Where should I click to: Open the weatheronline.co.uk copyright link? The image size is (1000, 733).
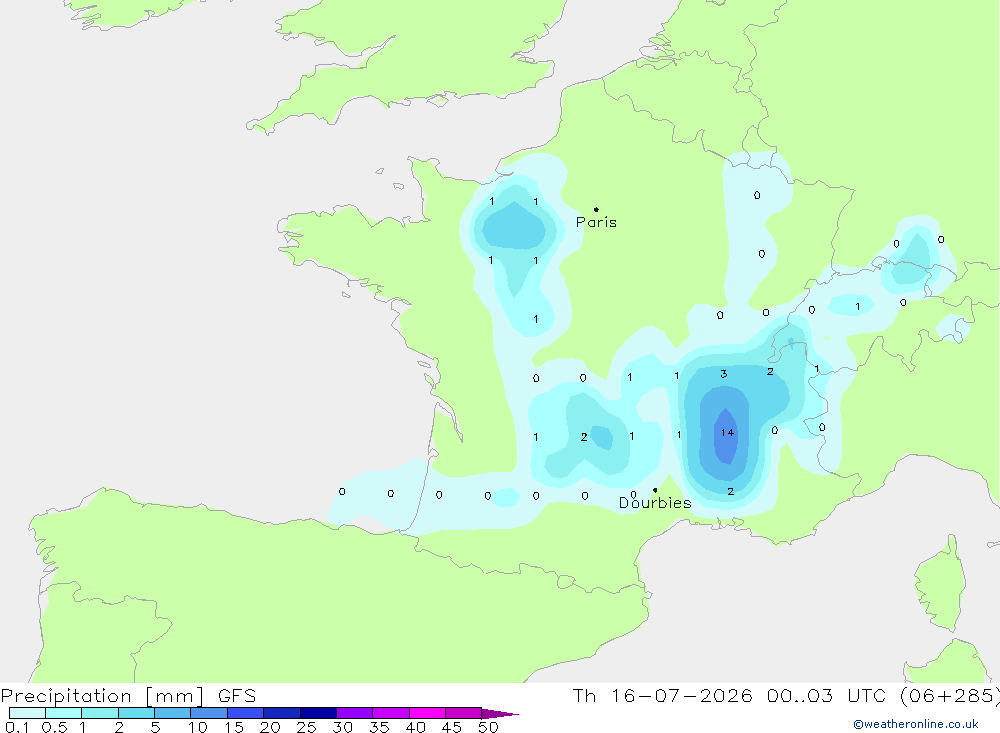click(x=916, y=724)
